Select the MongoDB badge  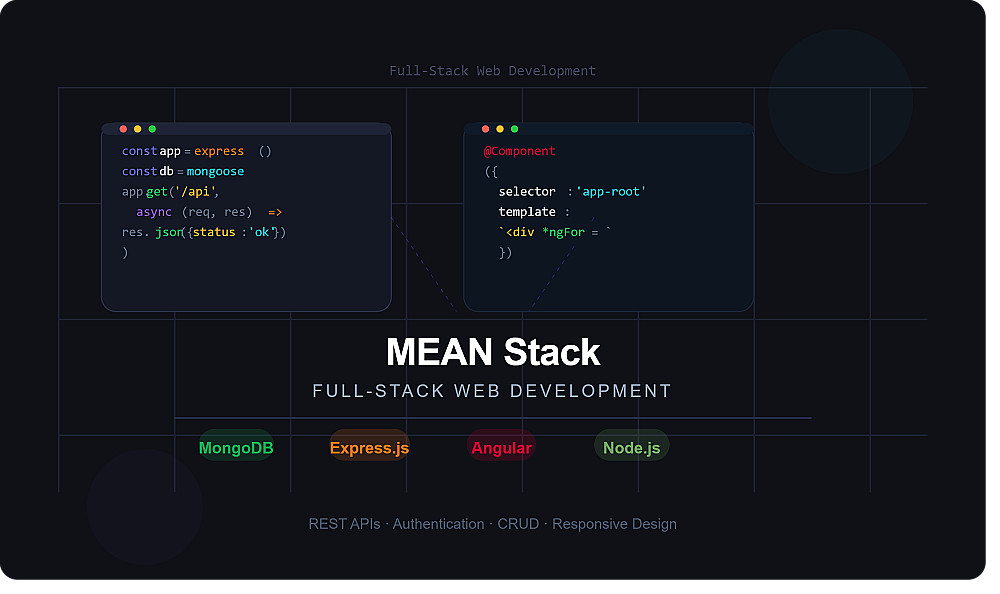236,447
